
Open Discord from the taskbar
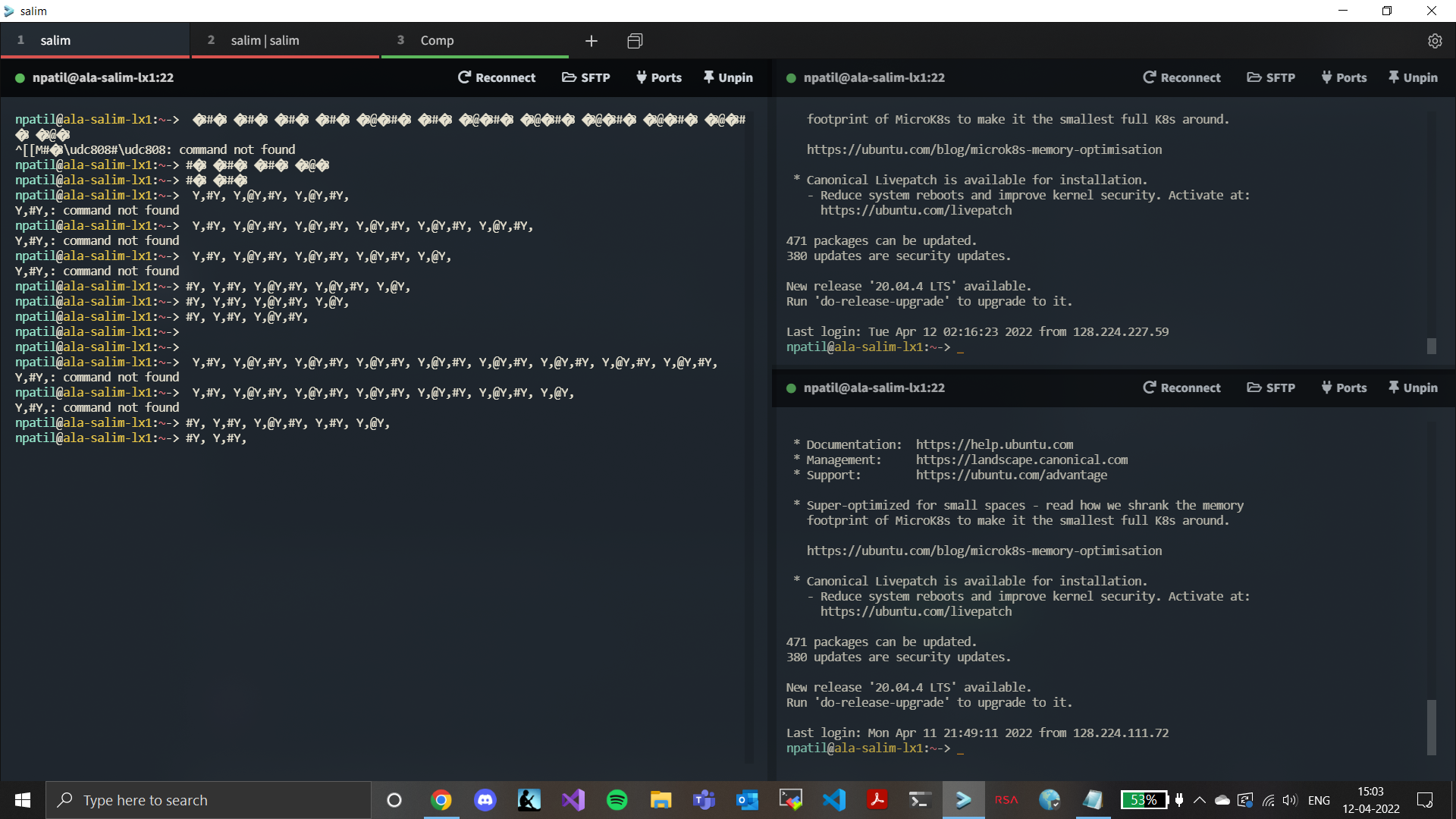tap(485, 800)
